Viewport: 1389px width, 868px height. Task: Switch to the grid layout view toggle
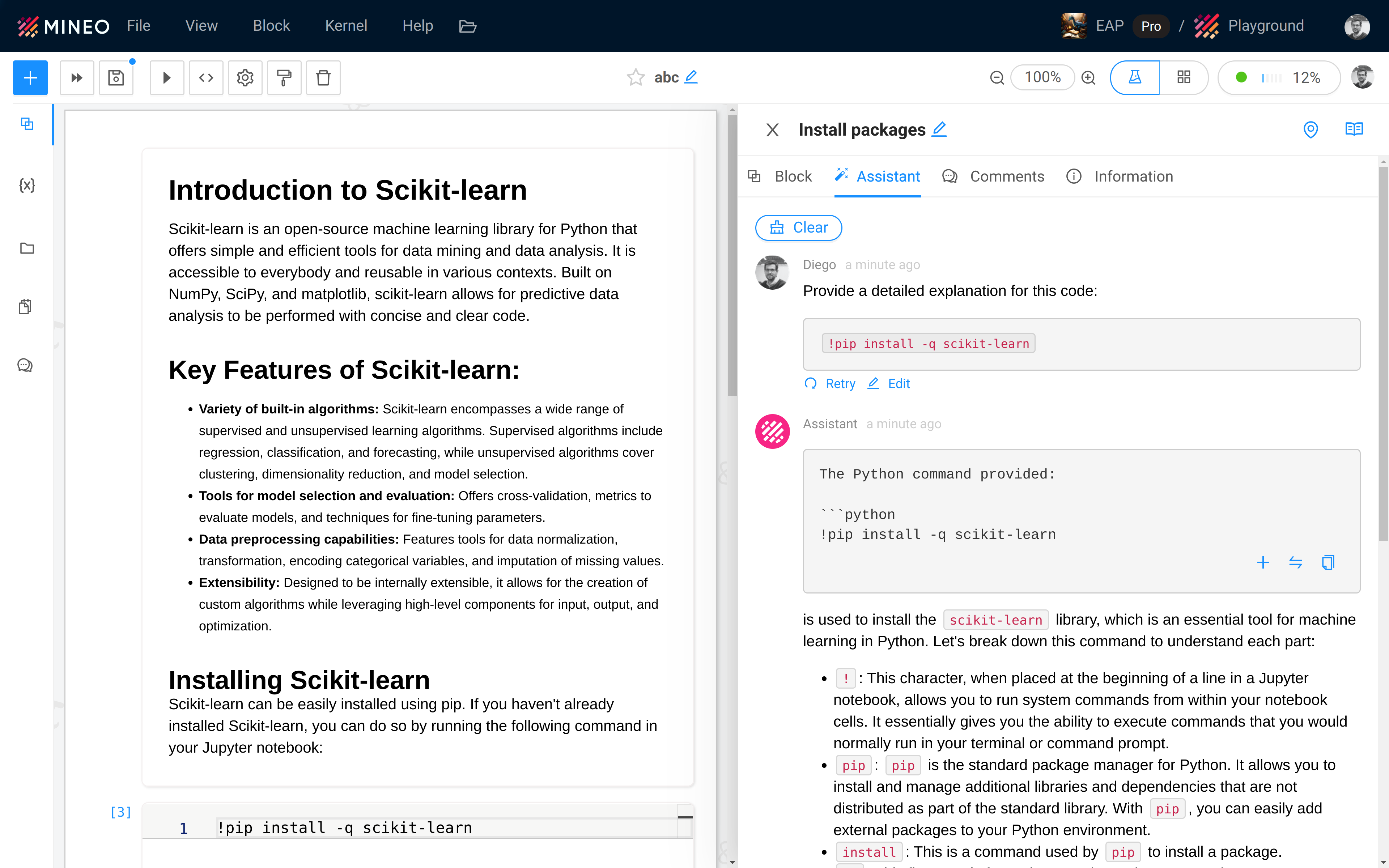[x=1184, y=77]
